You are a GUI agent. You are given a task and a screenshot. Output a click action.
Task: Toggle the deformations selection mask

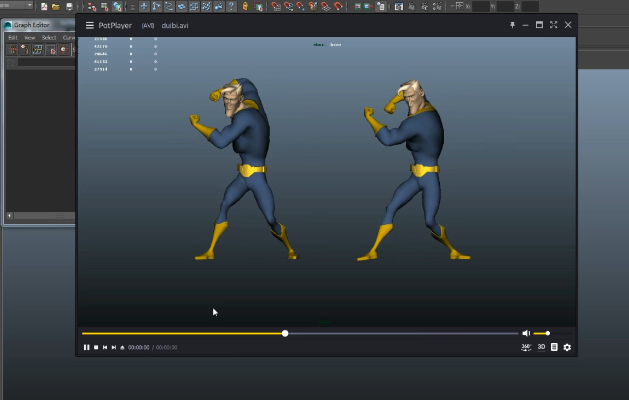click(x=194, y=6)
